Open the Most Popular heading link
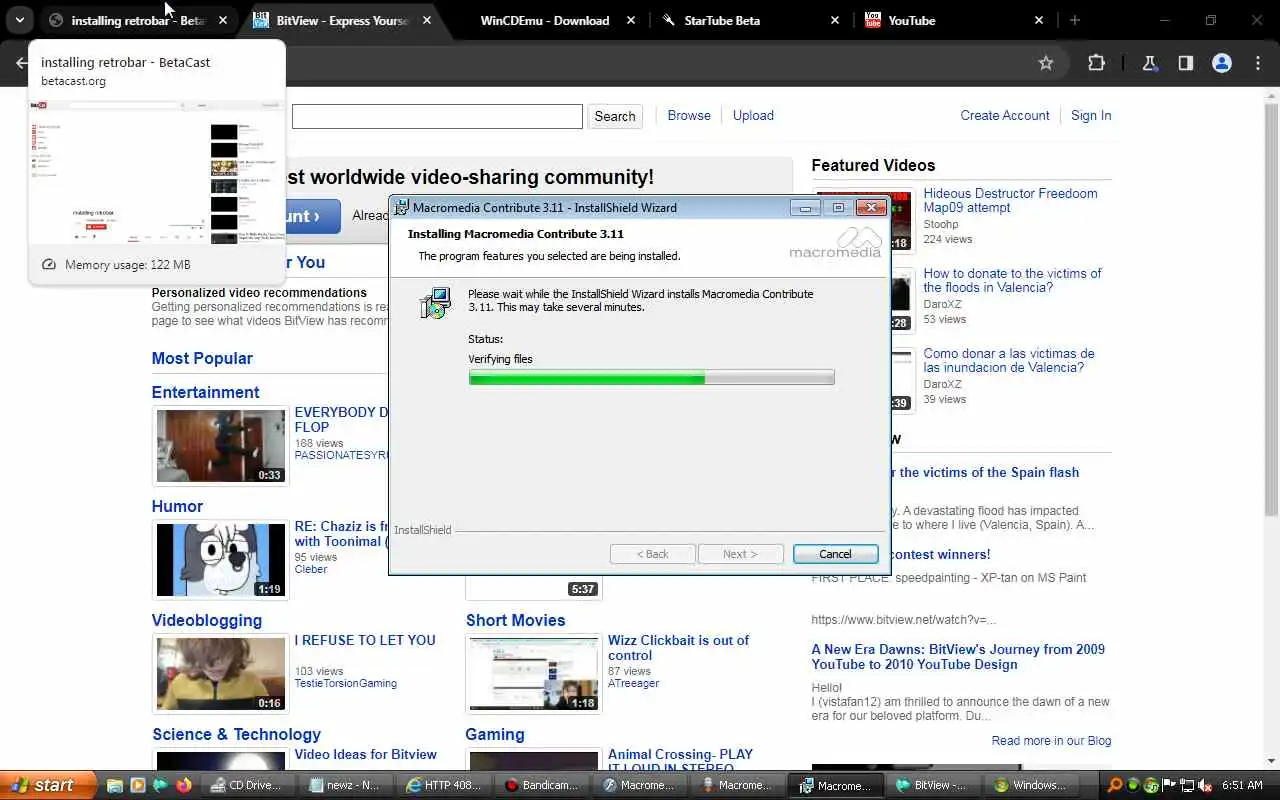The width and height of the screenshot is (1280, 800). [202, 358]
